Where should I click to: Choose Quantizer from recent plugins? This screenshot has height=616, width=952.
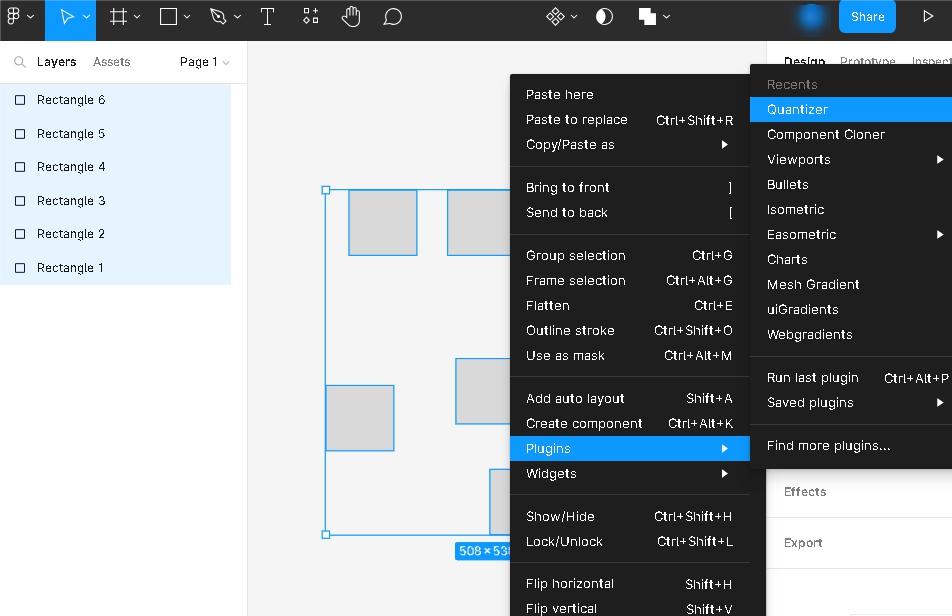pos(797,110)
